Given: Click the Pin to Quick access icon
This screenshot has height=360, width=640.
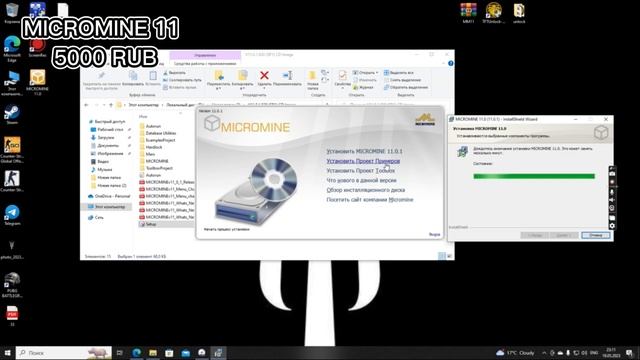Looking at the screenshot, I should 102,76.
